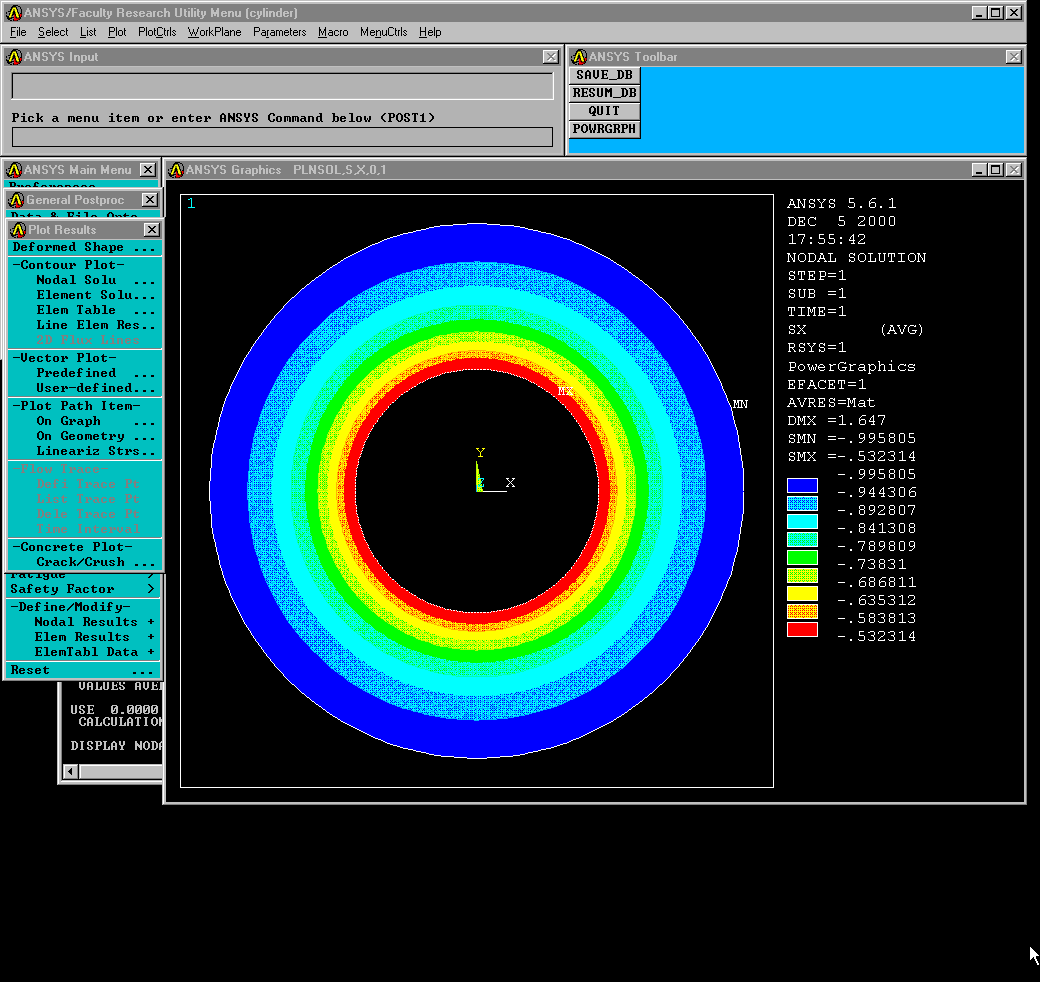Click ANSYS logo icon in General Postproc title

click(17, 200)
